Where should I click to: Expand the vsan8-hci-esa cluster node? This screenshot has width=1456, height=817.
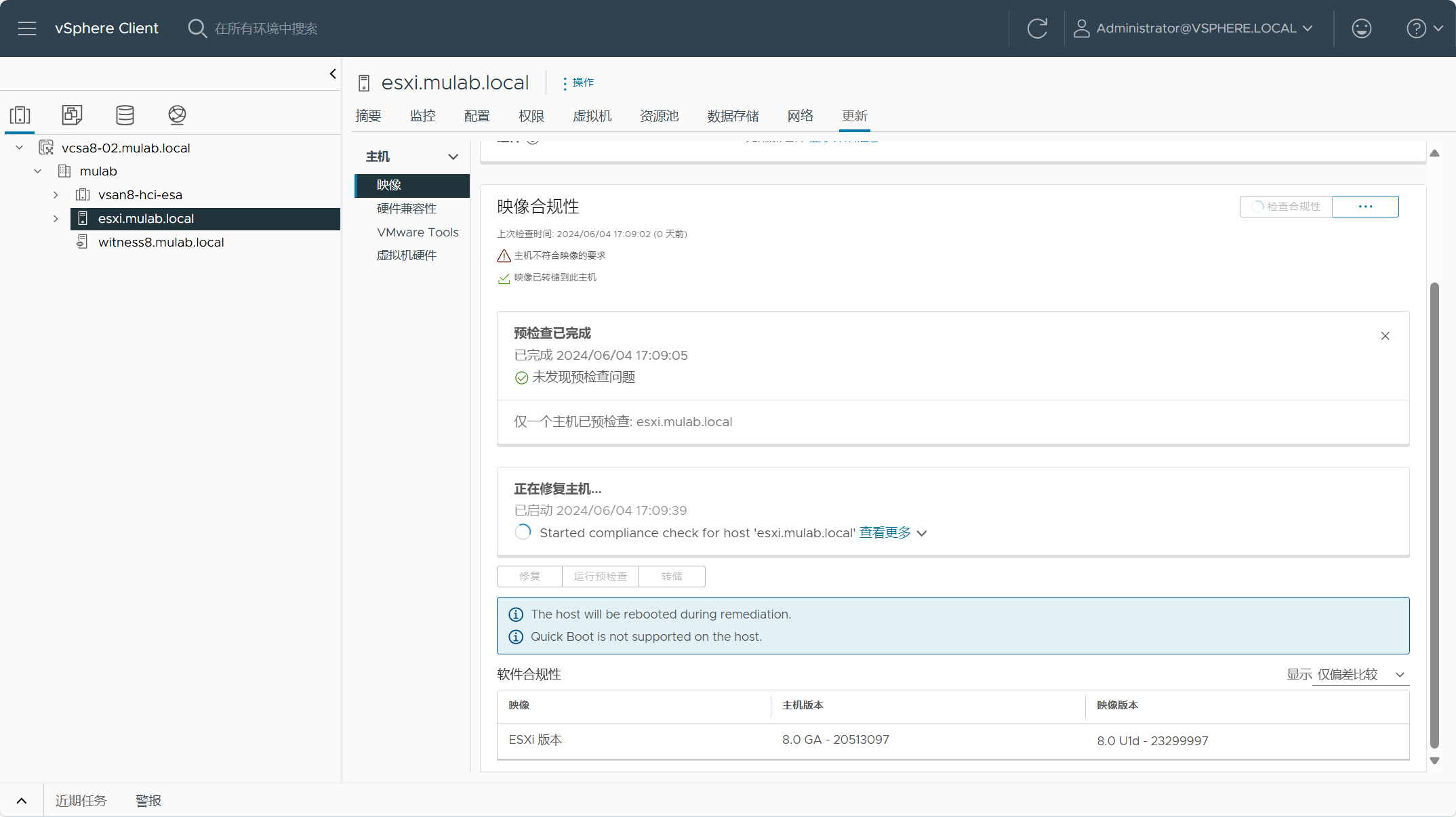[x=56, y=194]
